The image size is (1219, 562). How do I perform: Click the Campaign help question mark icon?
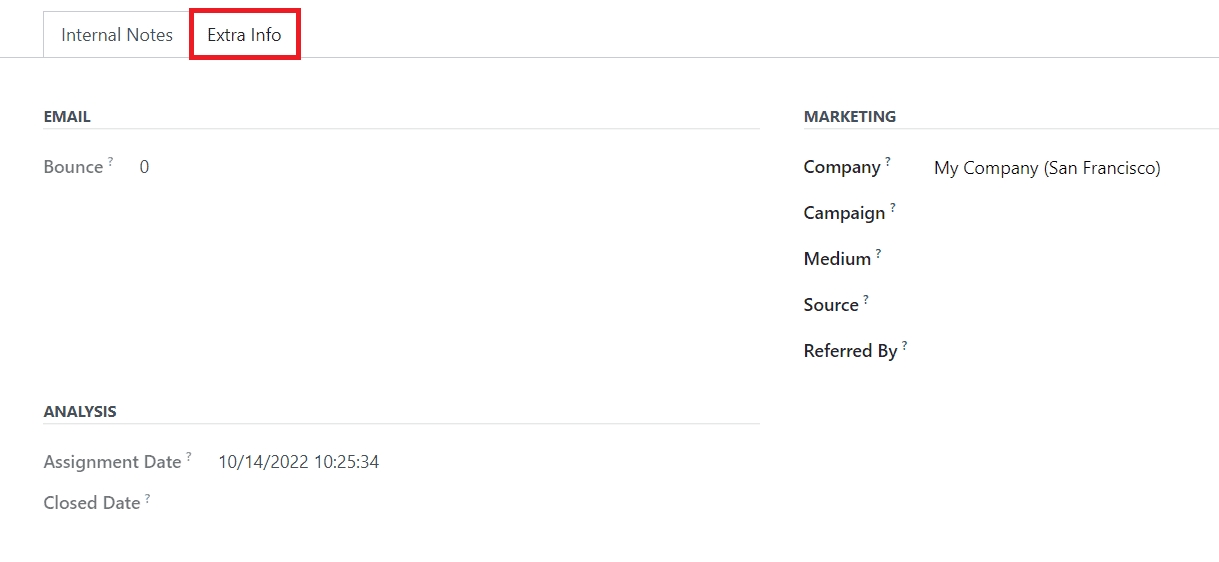tap(893, 207)
